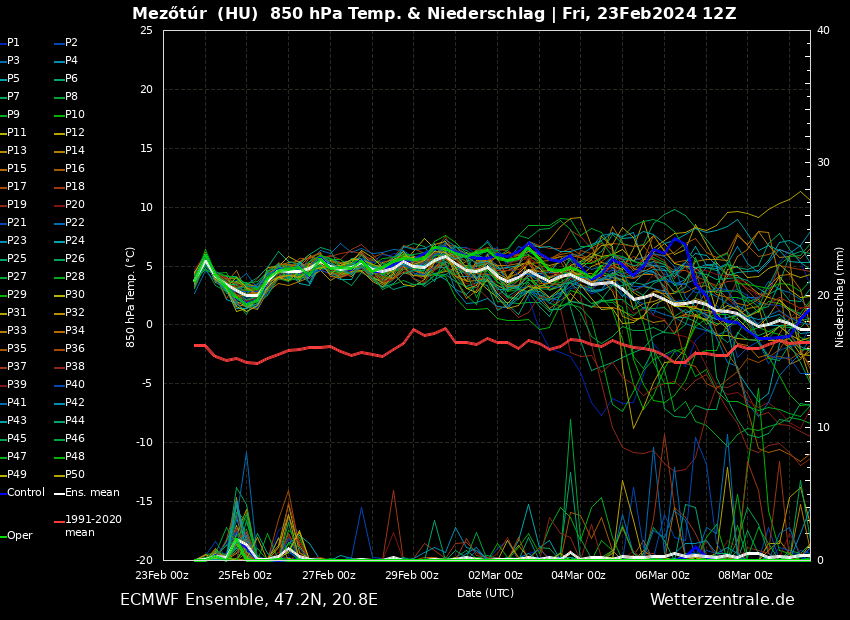Image resolution: width=850 pixels, height=620 pixels.
Task: Click the Wetterzentrale.de text
Action: [x=722, y=600]
